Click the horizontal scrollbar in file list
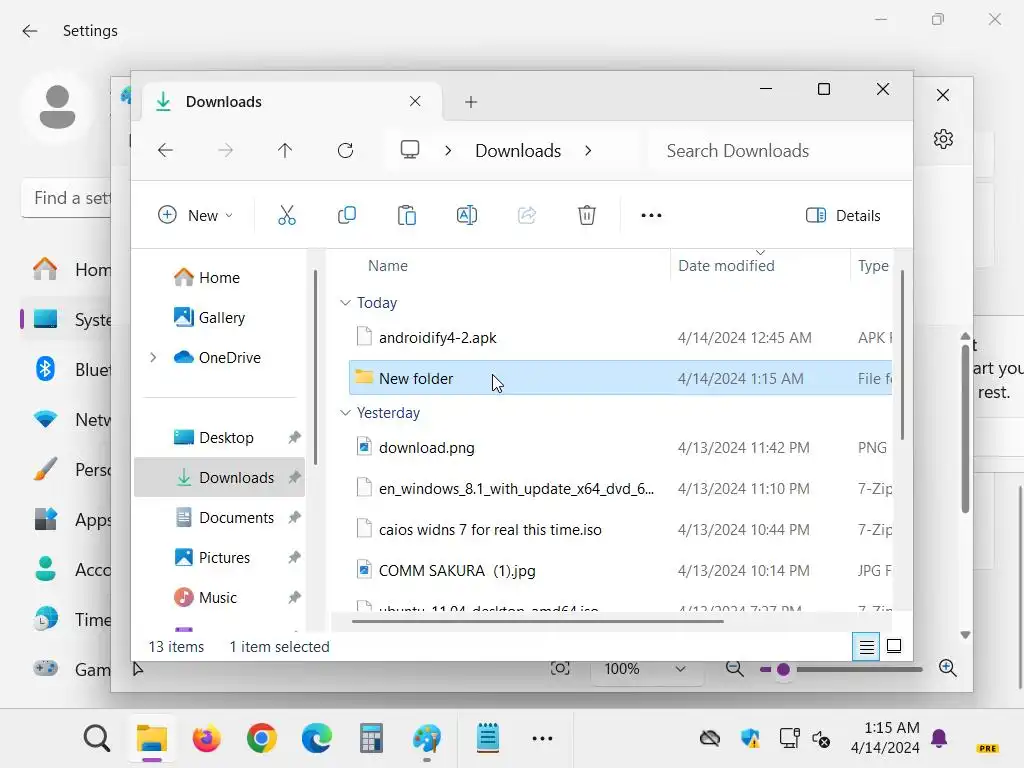 537,621
